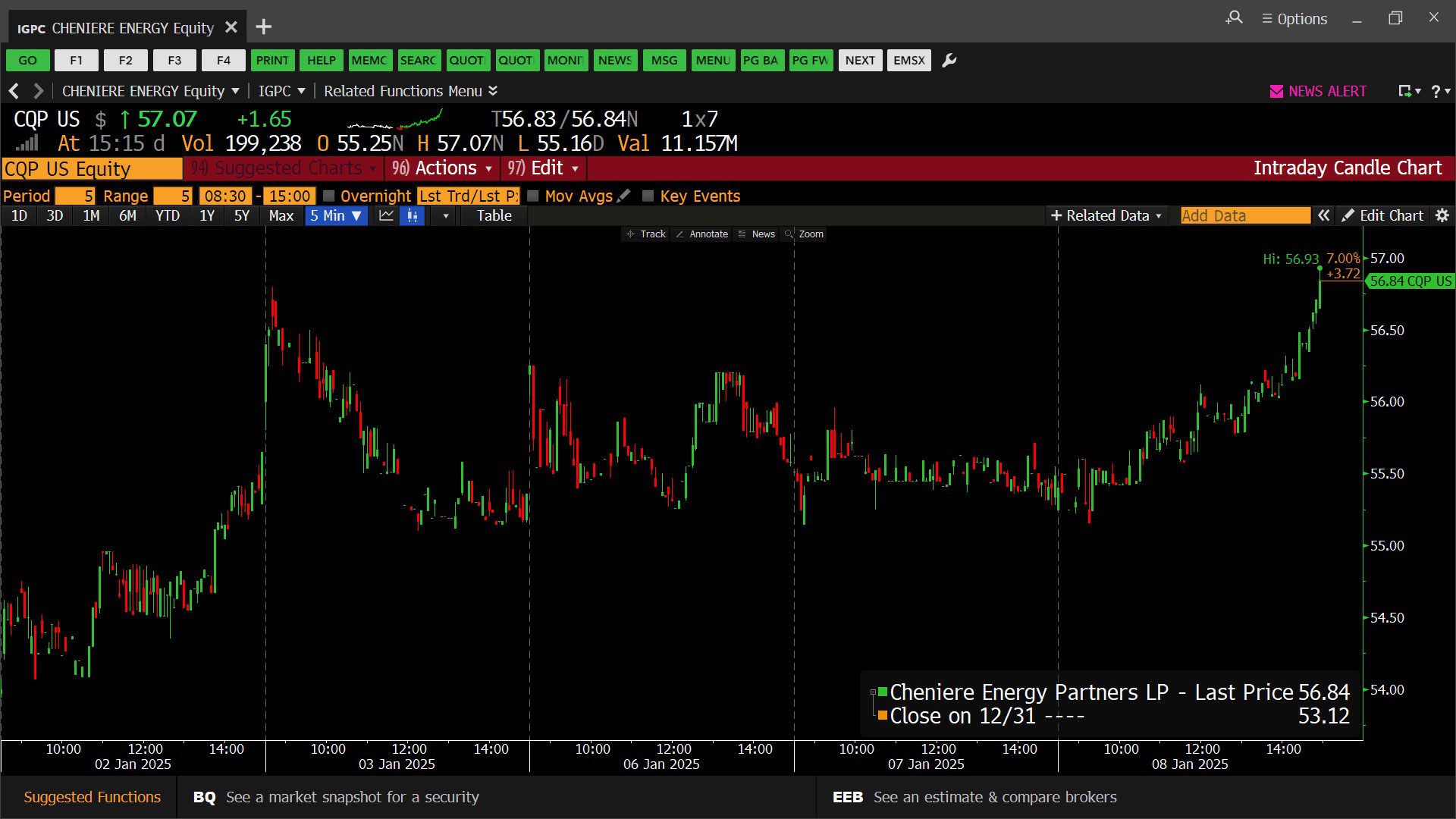This screenshot has height=819, width=1456.
Task: Activate the Track crosshair tool
Action: [645, 234]
